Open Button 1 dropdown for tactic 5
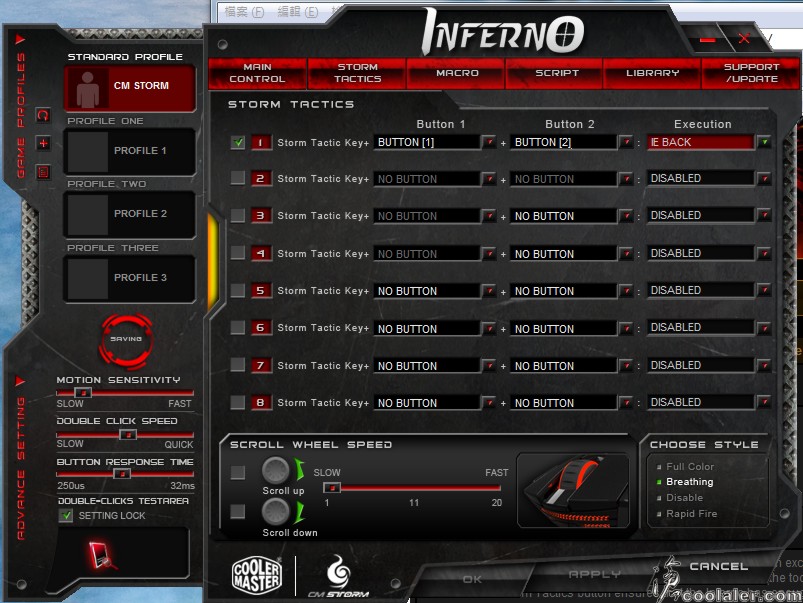Viewport: 803px width, 603px height. coord(489,290)
